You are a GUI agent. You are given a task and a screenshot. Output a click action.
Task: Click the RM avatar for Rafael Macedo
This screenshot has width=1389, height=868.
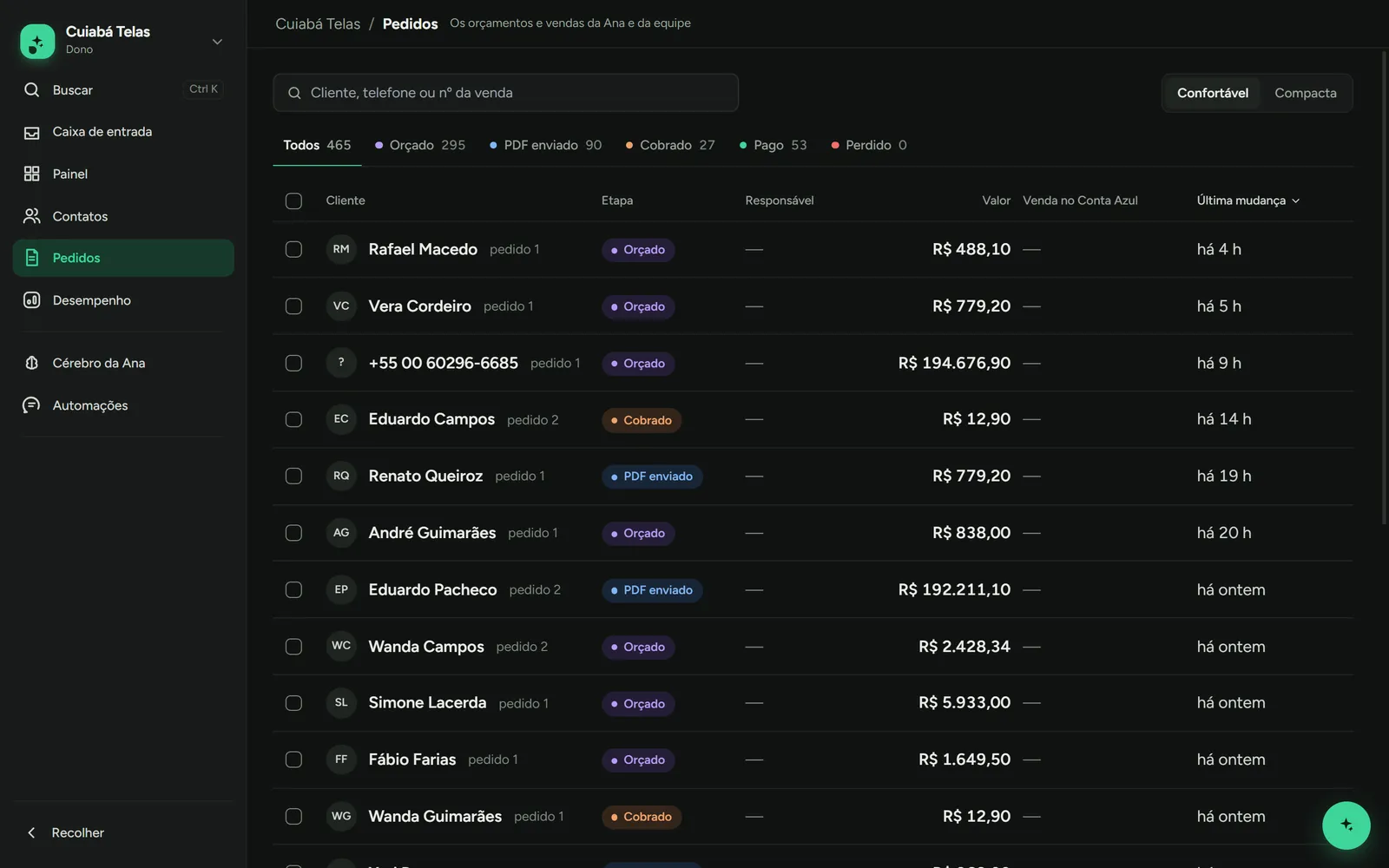click(x=341, y=249)
